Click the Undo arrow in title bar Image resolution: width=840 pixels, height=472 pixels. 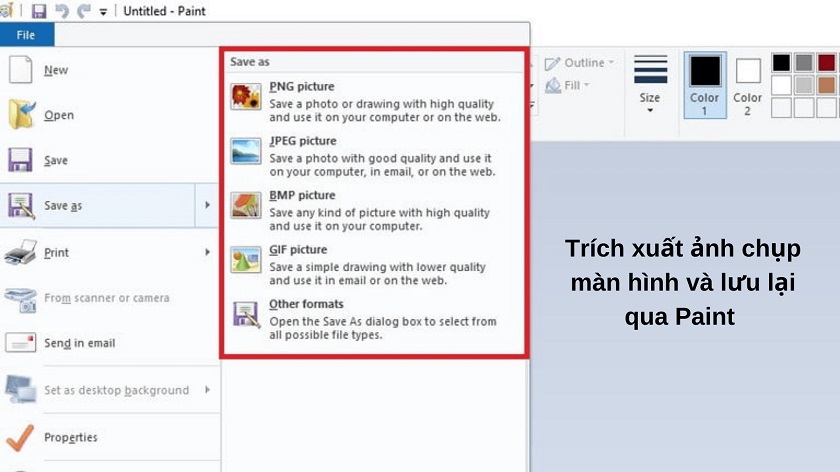point(62,11)
